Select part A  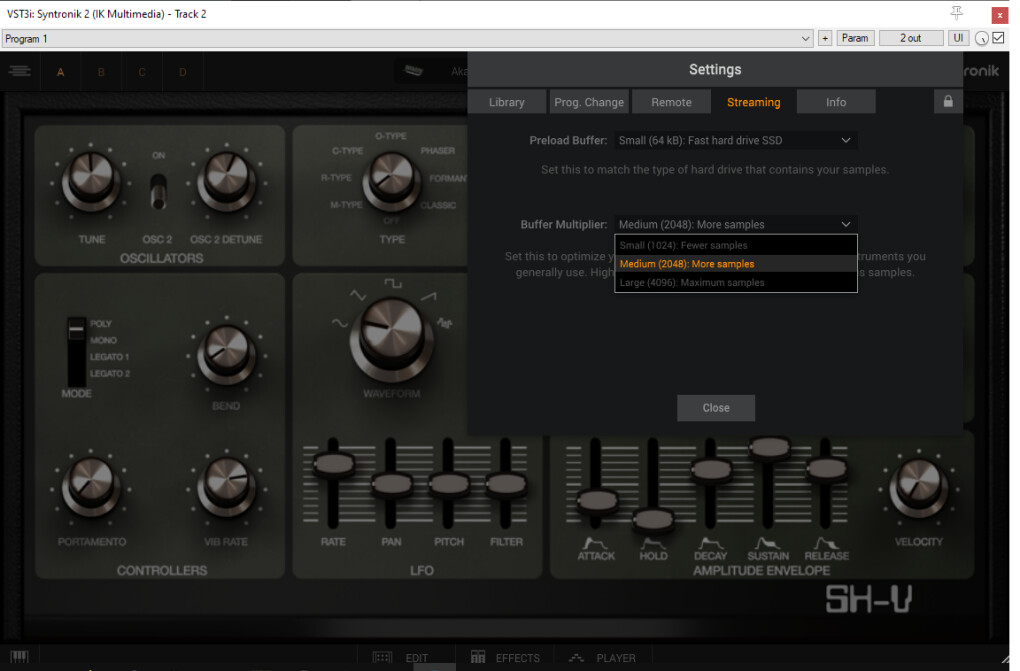(x=60, y=72)
